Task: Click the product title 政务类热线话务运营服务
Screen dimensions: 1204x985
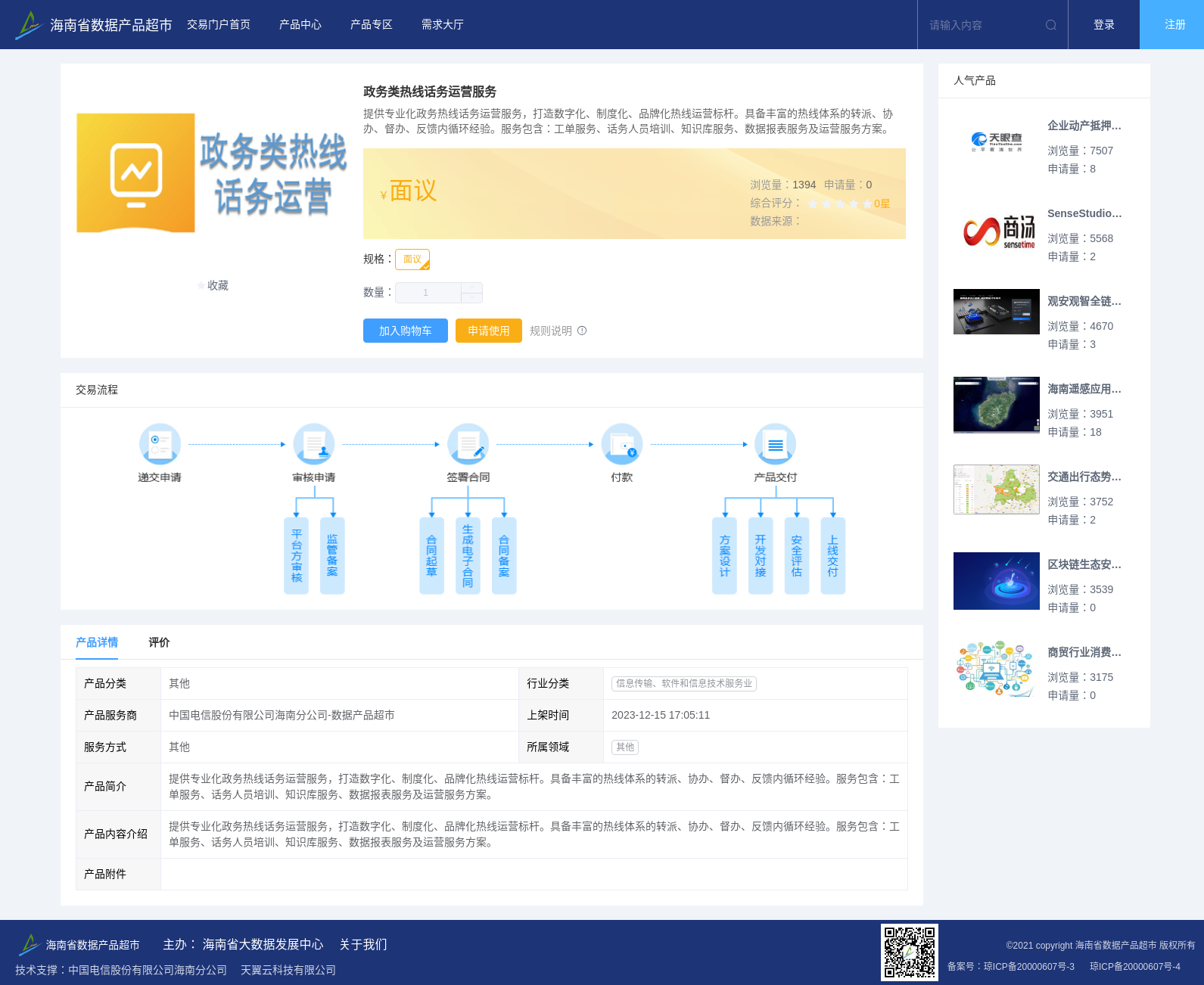Action: (430, 92)
